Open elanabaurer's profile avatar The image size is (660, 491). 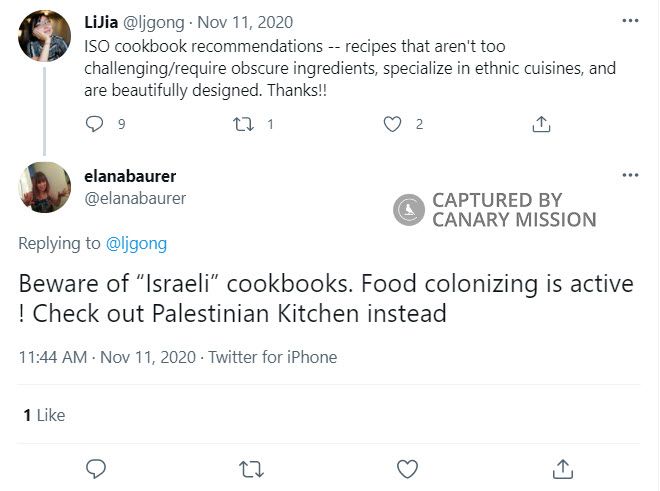pyautogui.click(x=45, y=187)
